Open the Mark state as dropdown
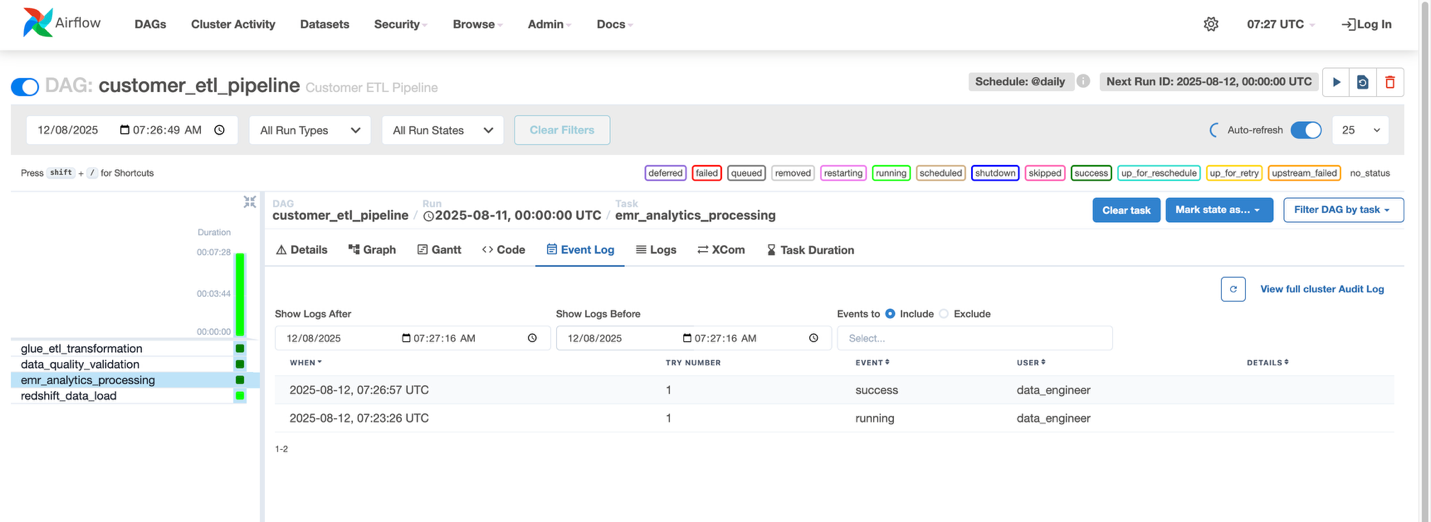The height and width of the screenshot is (522, 1431). tap(1218, 210)
